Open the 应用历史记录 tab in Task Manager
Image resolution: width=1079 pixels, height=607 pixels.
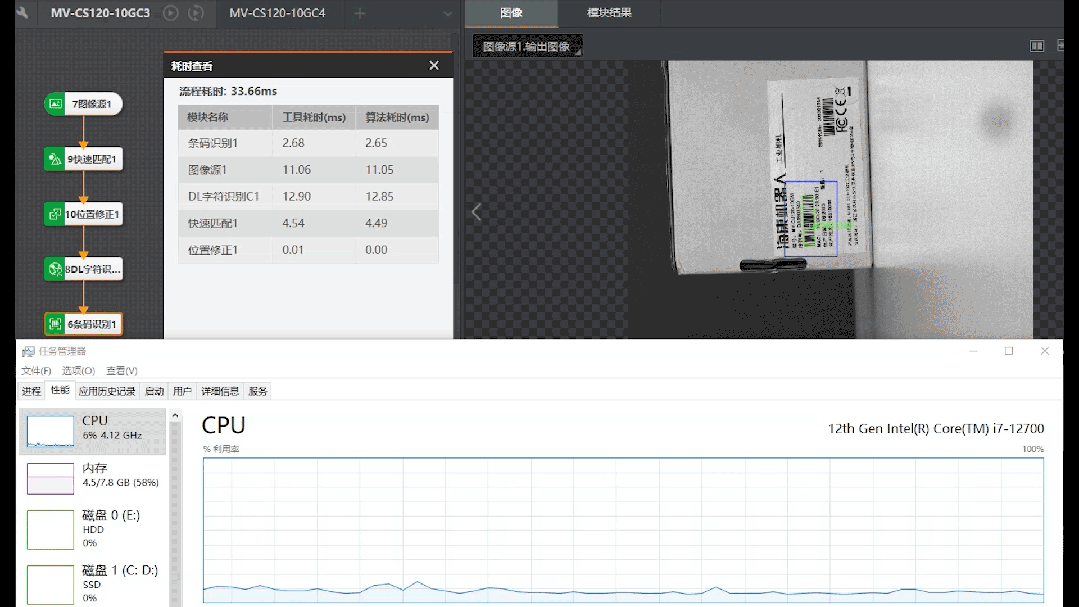107,391
